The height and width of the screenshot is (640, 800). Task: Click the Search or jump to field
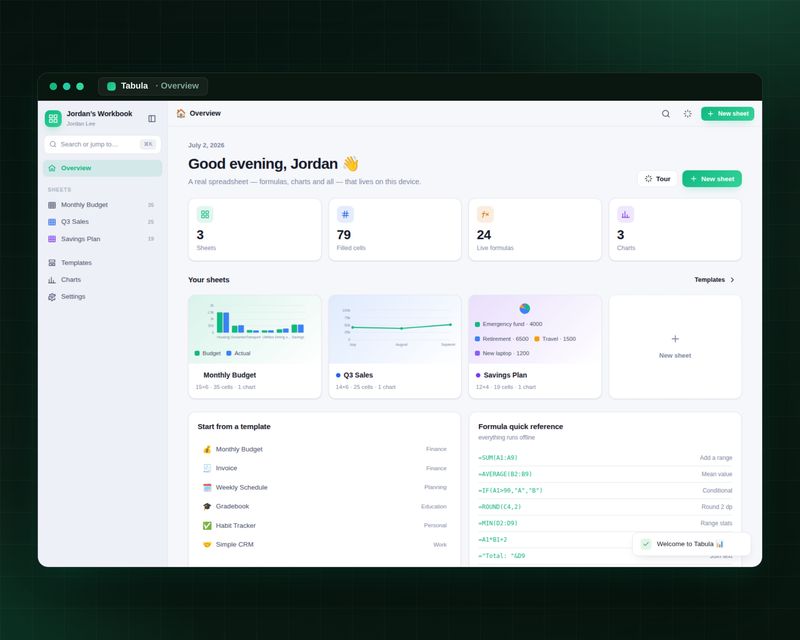103,144
